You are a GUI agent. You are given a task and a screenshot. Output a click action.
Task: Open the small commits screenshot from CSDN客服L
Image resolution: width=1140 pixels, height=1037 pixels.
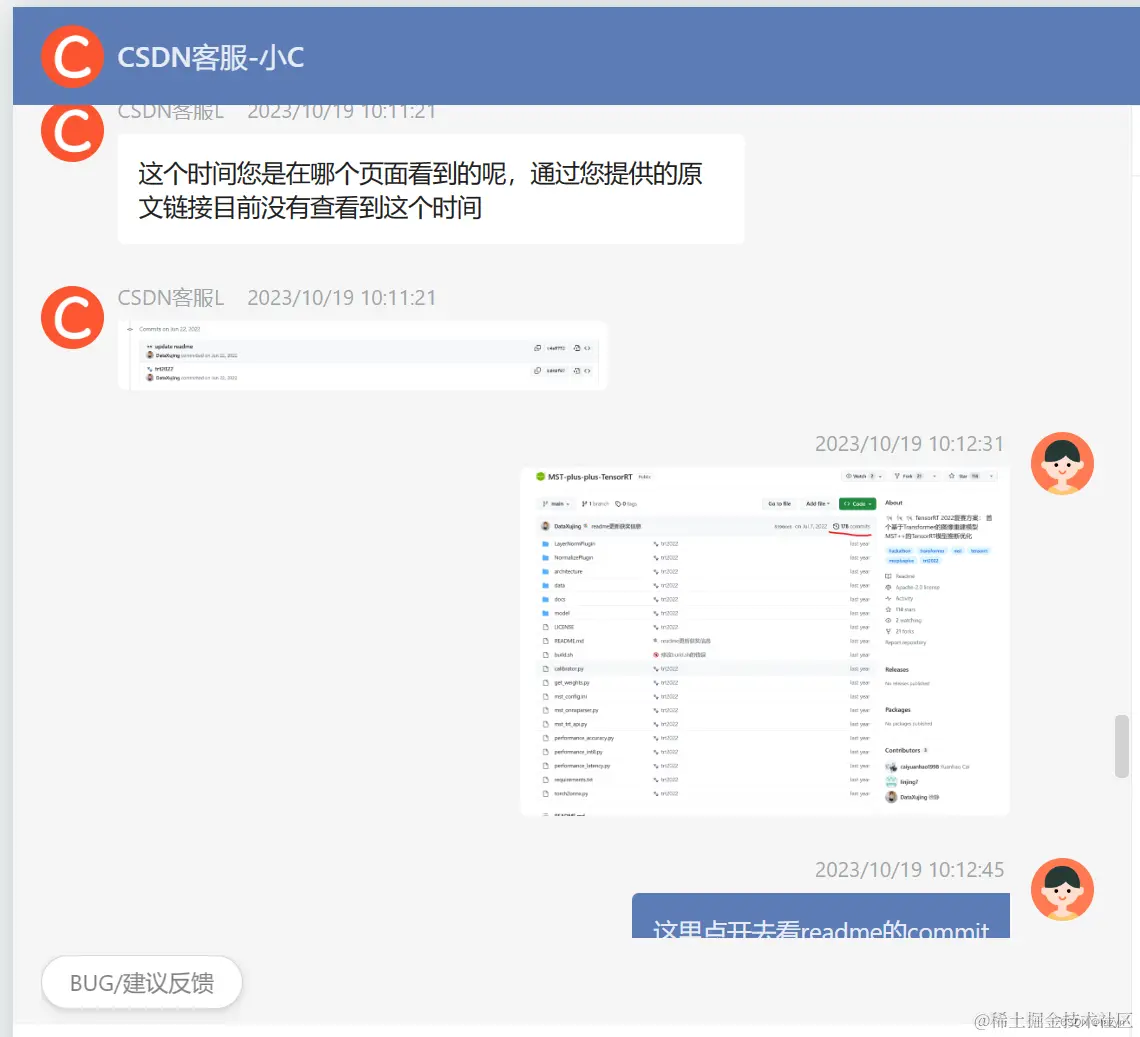click(x=362, y=356)
